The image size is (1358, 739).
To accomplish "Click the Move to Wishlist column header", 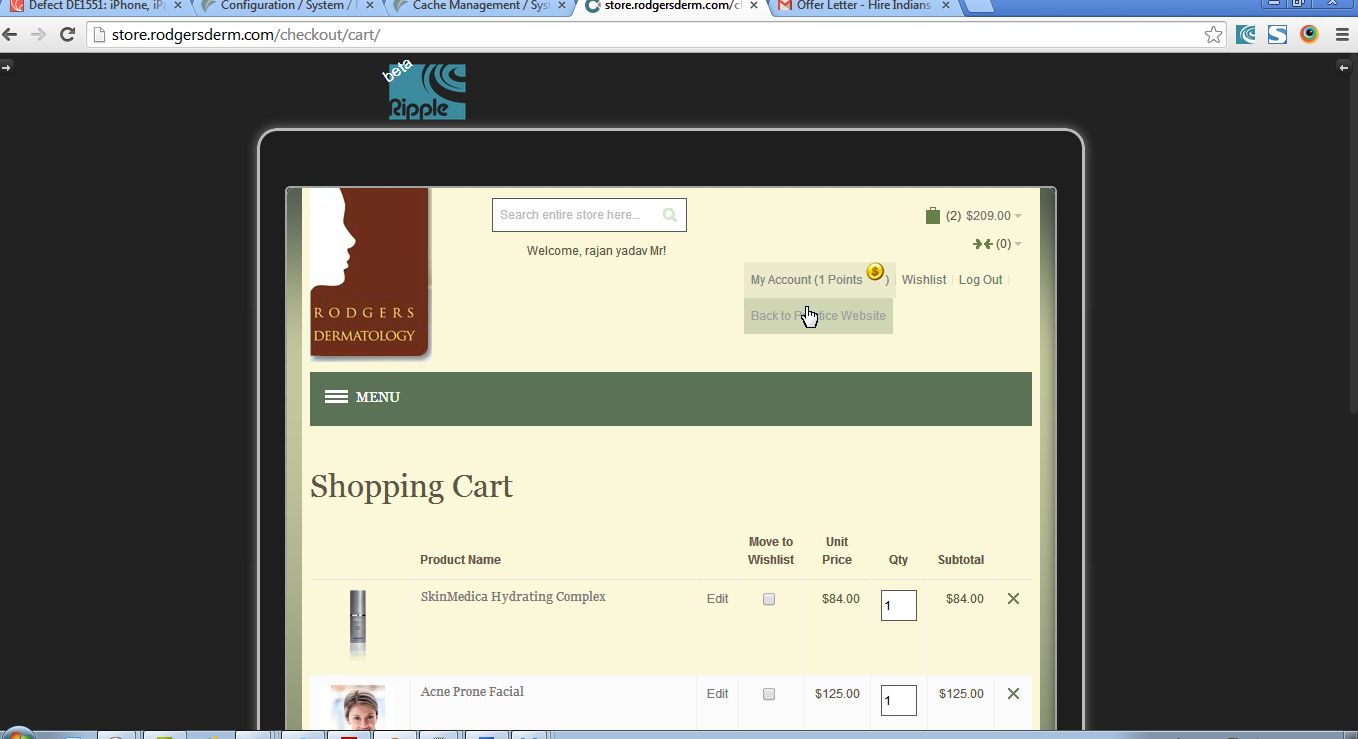I will 771,551.
